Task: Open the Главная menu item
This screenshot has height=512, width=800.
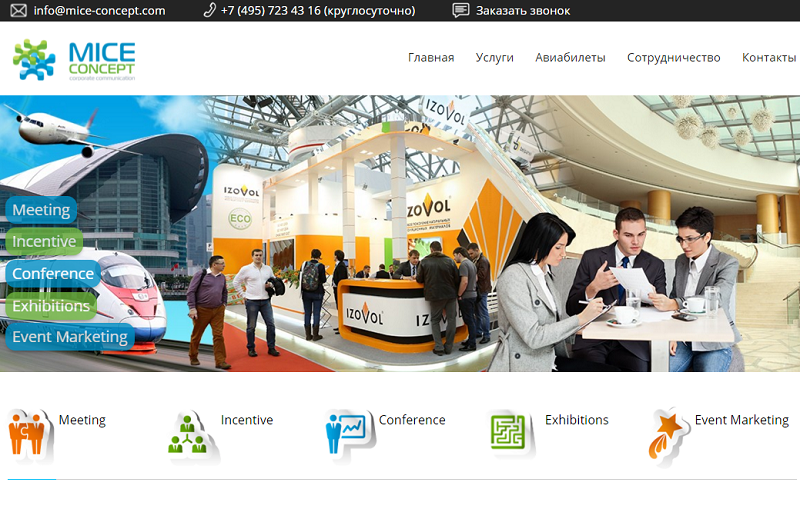Action: pyautogui.click(x=431, y=58)
